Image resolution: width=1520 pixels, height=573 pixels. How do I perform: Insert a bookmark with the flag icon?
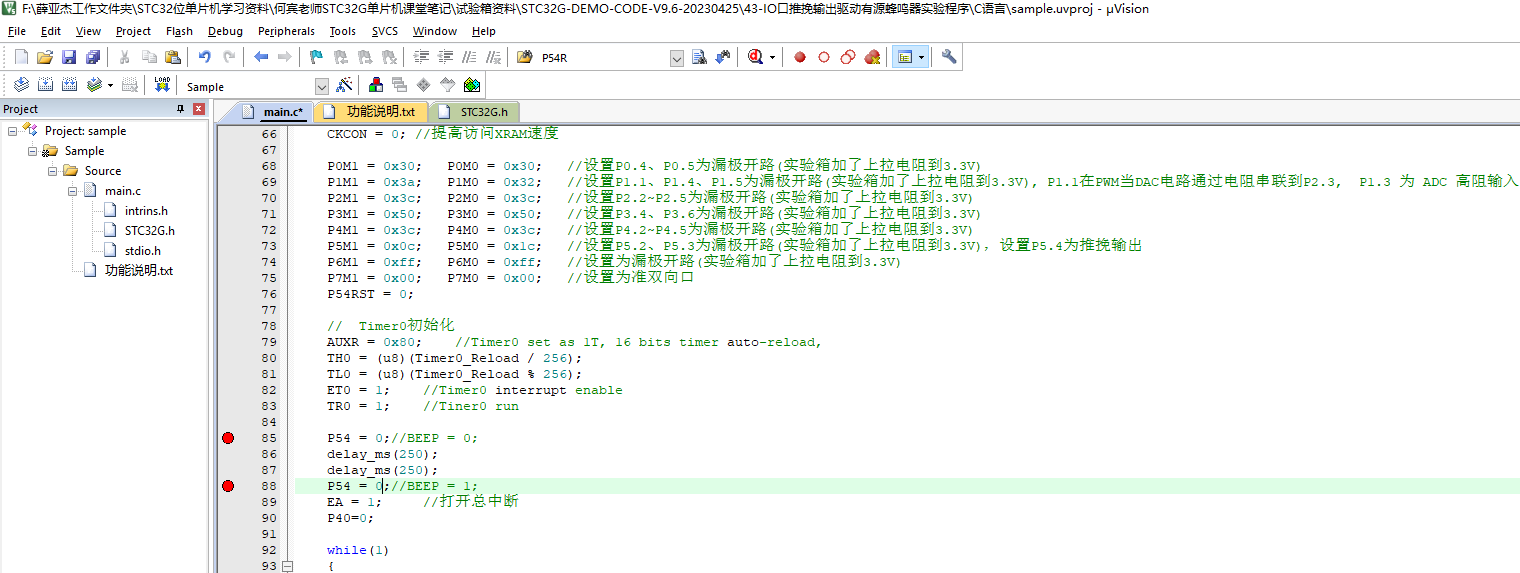[x=316, y=57]
